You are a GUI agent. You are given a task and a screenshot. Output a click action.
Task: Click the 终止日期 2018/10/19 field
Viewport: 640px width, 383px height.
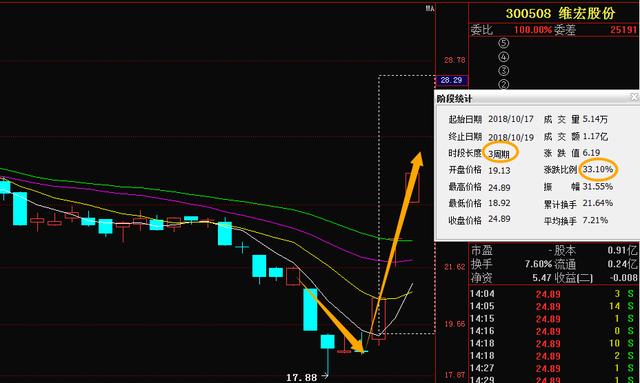point(491,137)
